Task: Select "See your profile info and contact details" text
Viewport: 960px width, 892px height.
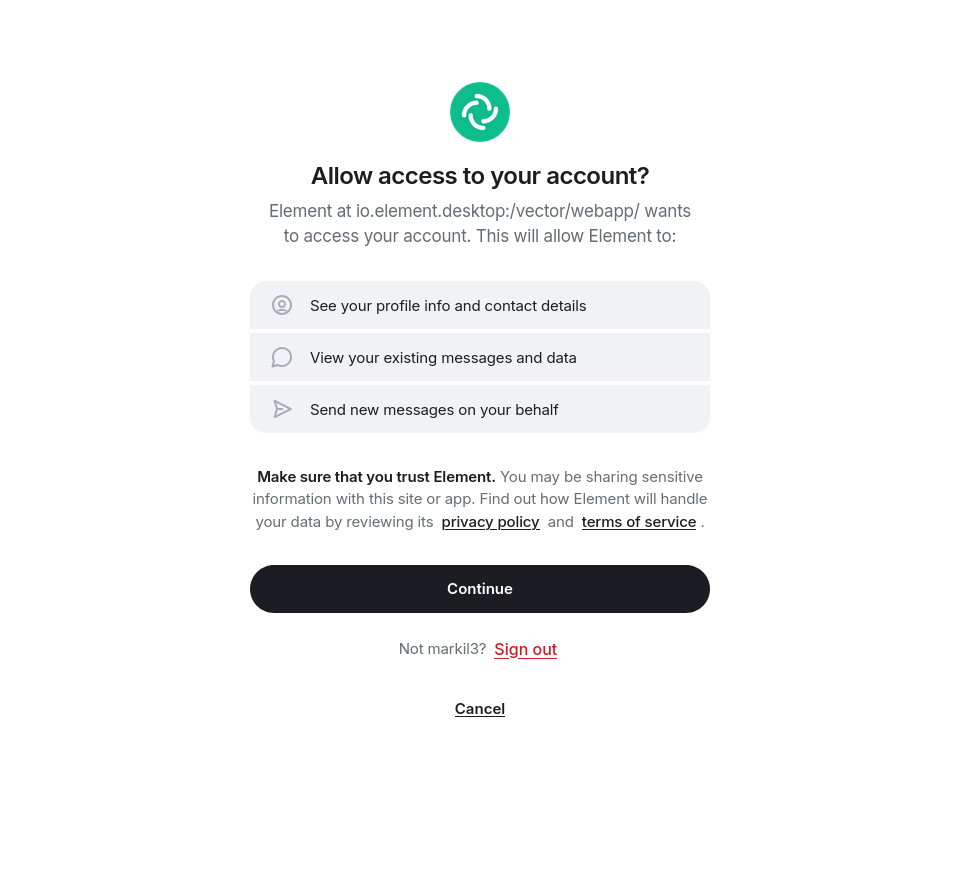Action: point(448,306)
